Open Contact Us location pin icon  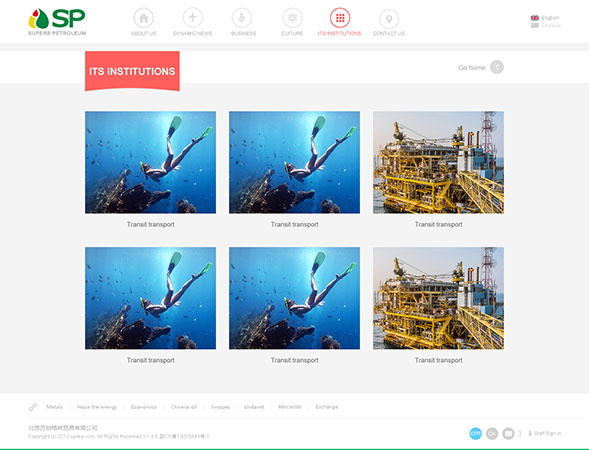click(x=389, y=18)
